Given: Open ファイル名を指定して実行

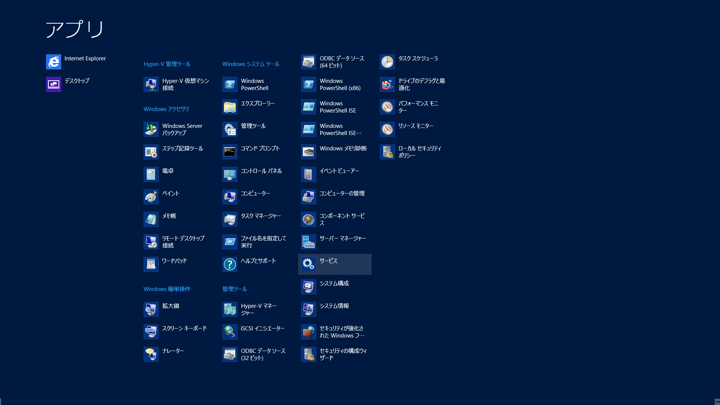Looking at the screenshot, I should (256, 242).
